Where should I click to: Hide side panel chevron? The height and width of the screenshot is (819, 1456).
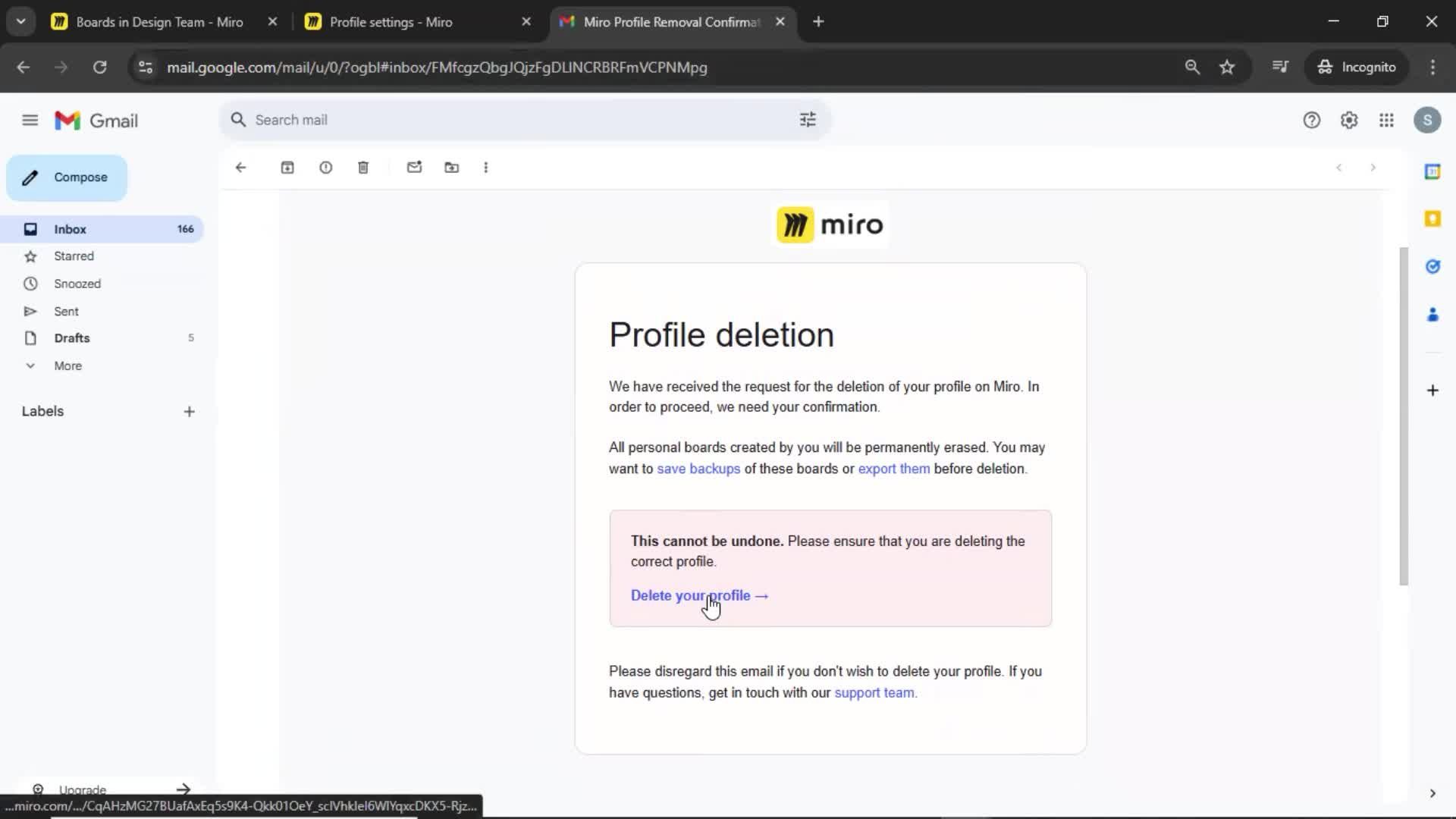[1432, 793]
